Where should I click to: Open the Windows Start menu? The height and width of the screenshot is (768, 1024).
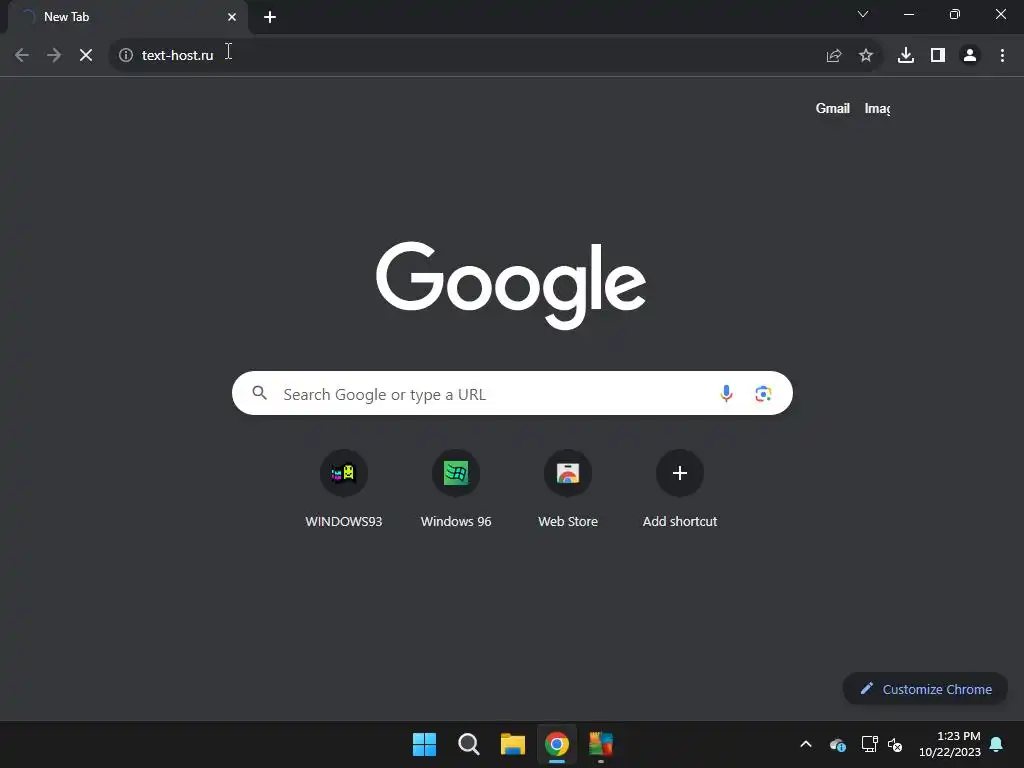pos(424,744)
